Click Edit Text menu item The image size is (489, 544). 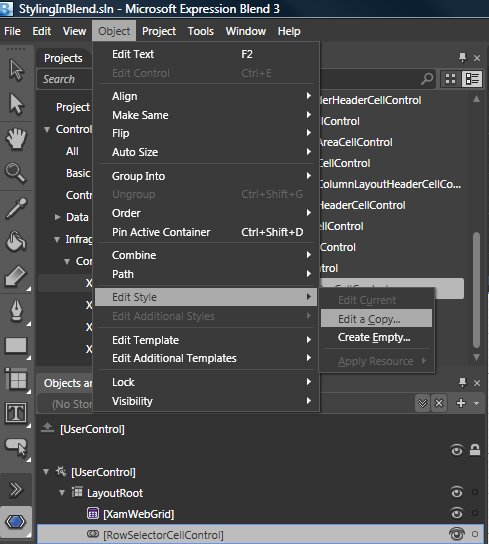point(206,54)
